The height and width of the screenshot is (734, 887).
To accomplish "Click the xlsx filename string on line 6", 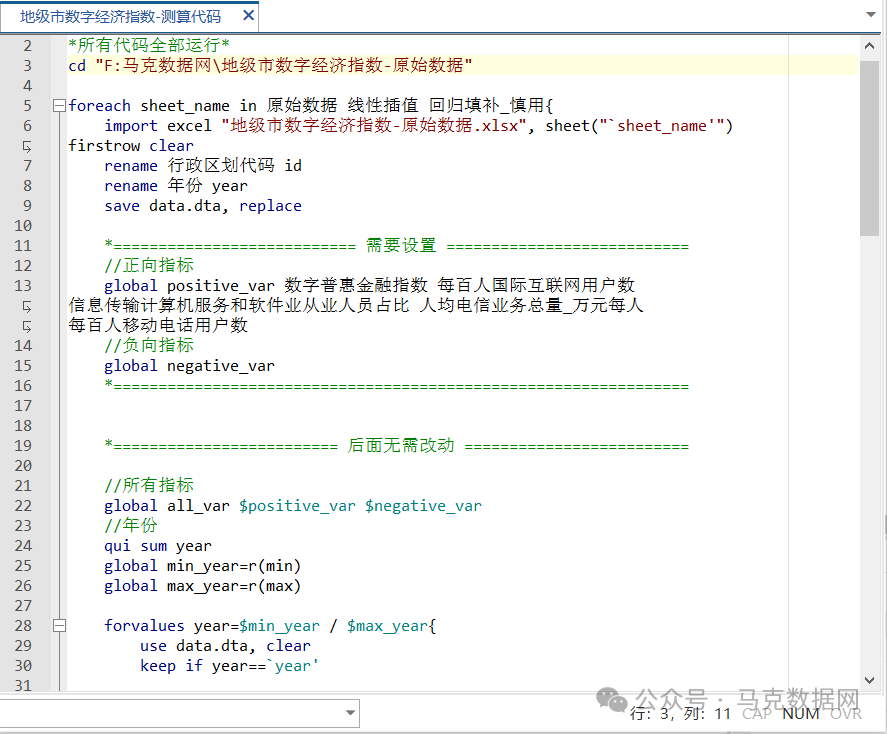I will click(374, 126).
